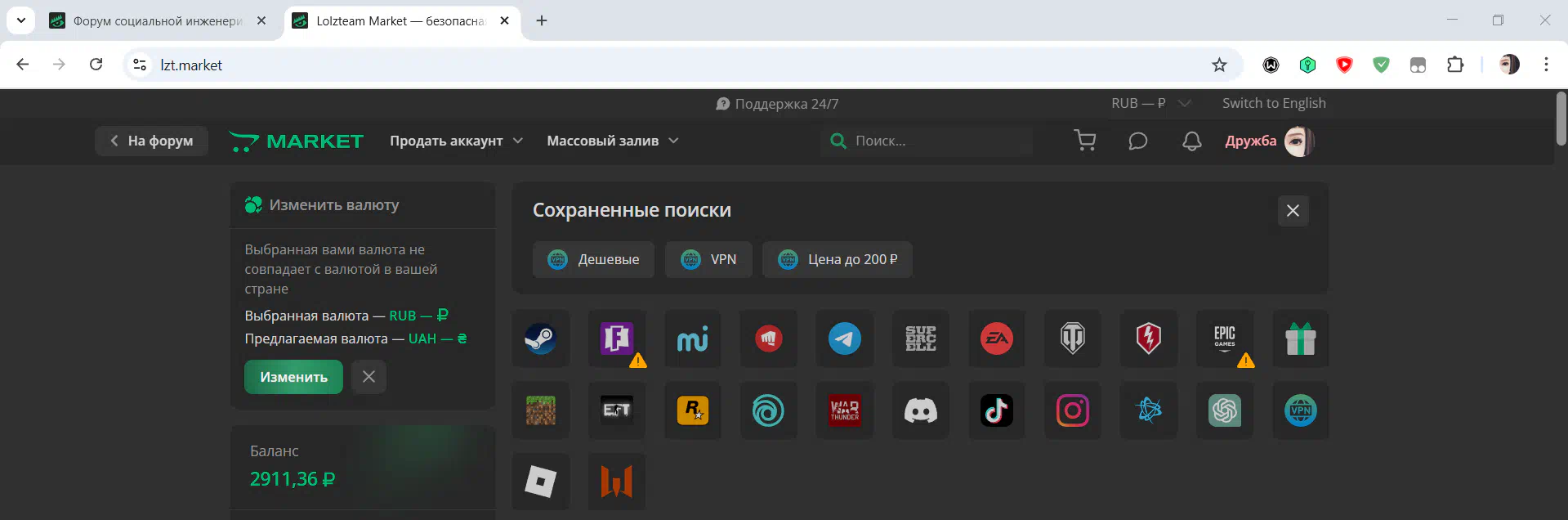The height and width of the screenshot is (520, 1568).
Task: Close the Сохраненные поиски panel
Action: (1293, 211)
